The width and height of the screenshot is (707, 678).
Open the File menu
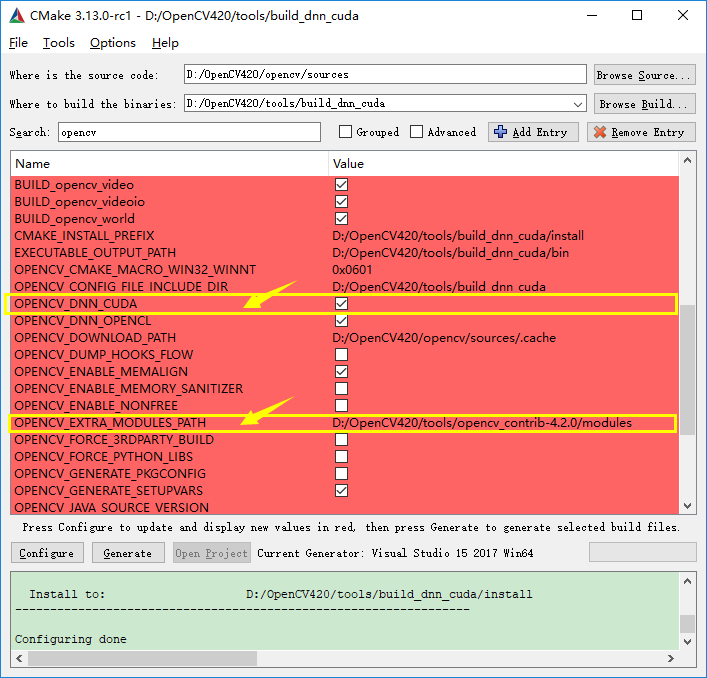18,43
